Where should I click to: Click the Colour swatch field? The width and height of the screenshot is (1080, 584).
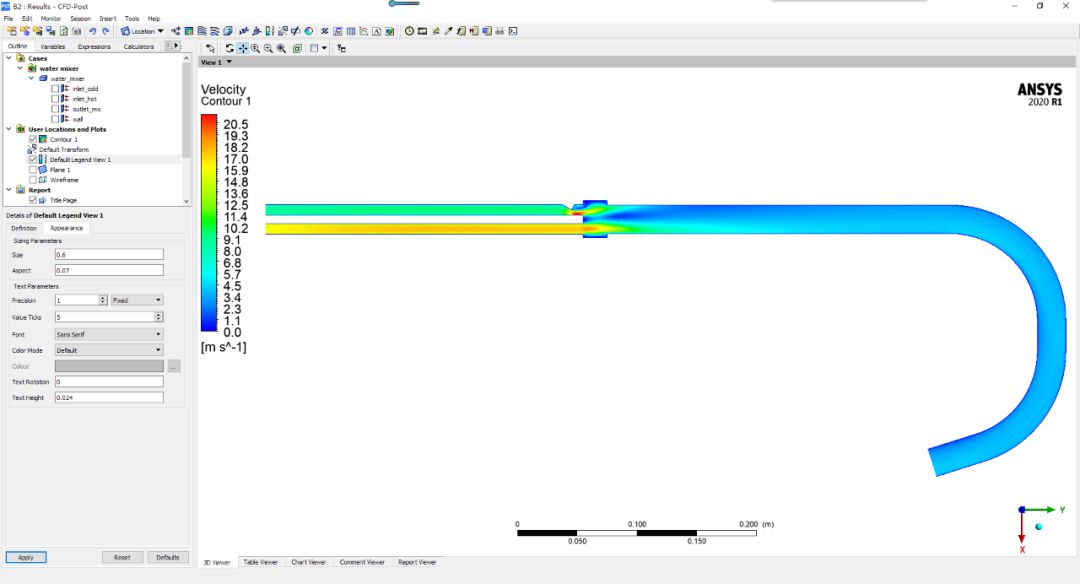pos(109,366)
